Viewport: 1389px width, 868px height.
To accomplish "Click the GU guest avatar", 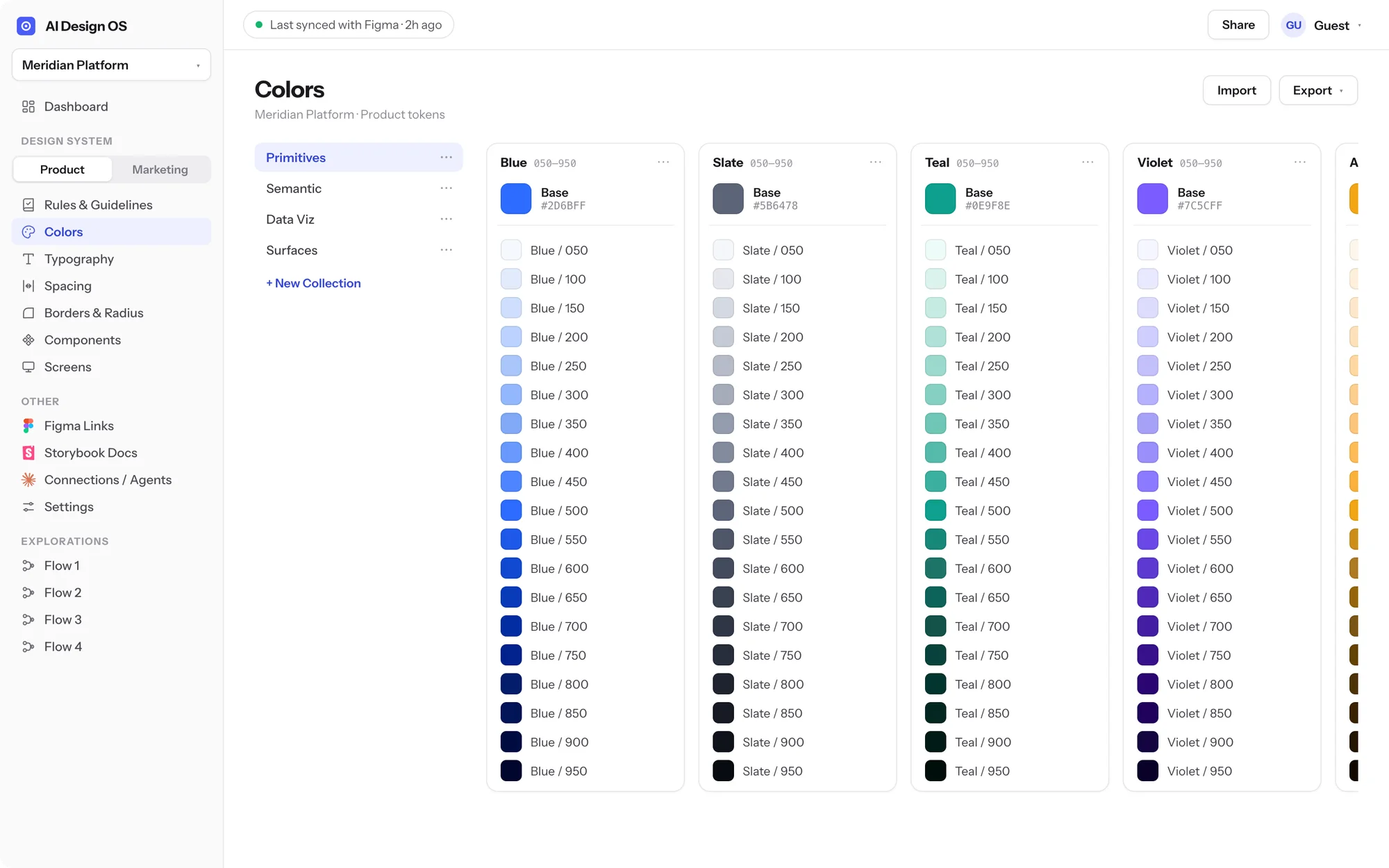I will 1293,25.
